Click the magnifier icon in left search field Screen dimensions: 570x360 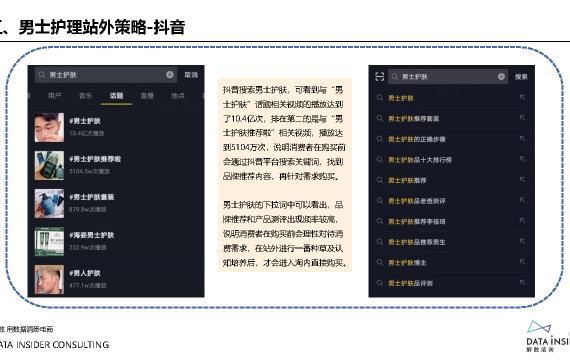42,75
